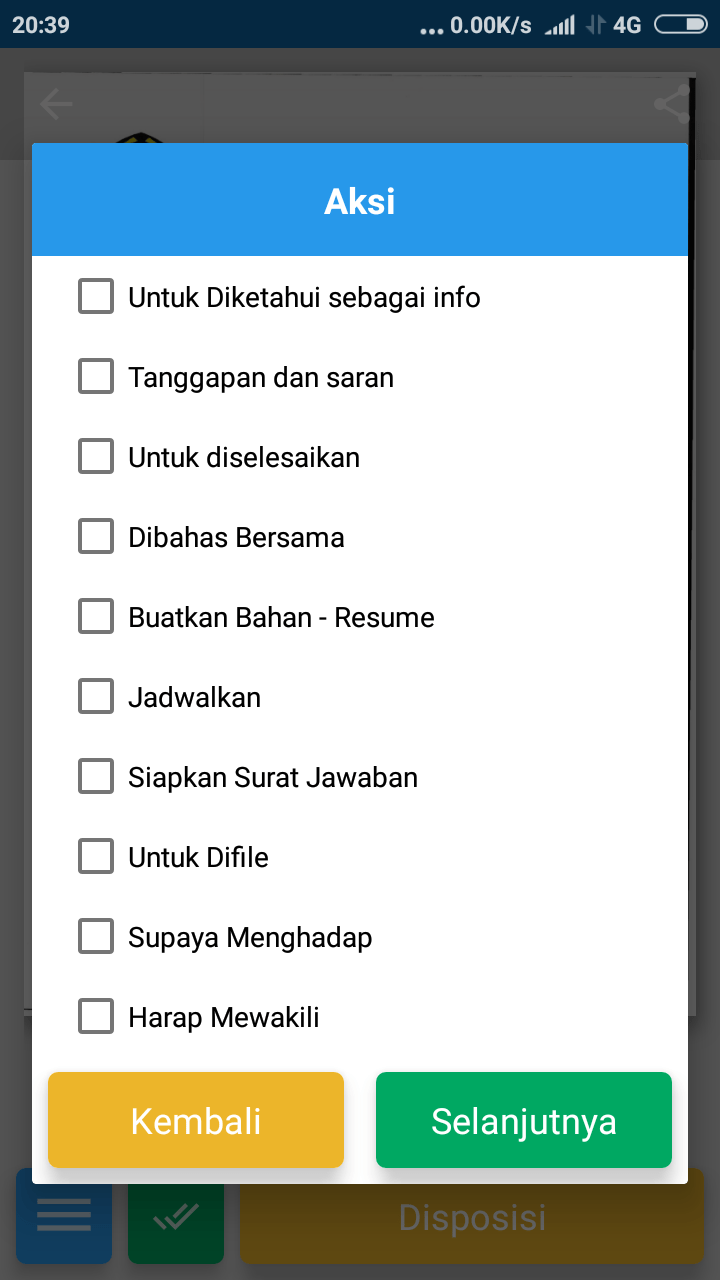This screenshot has width=720, height=1280.
Task: Check "Buatkan Bahan - Resume" option
Action: point(96,617)
